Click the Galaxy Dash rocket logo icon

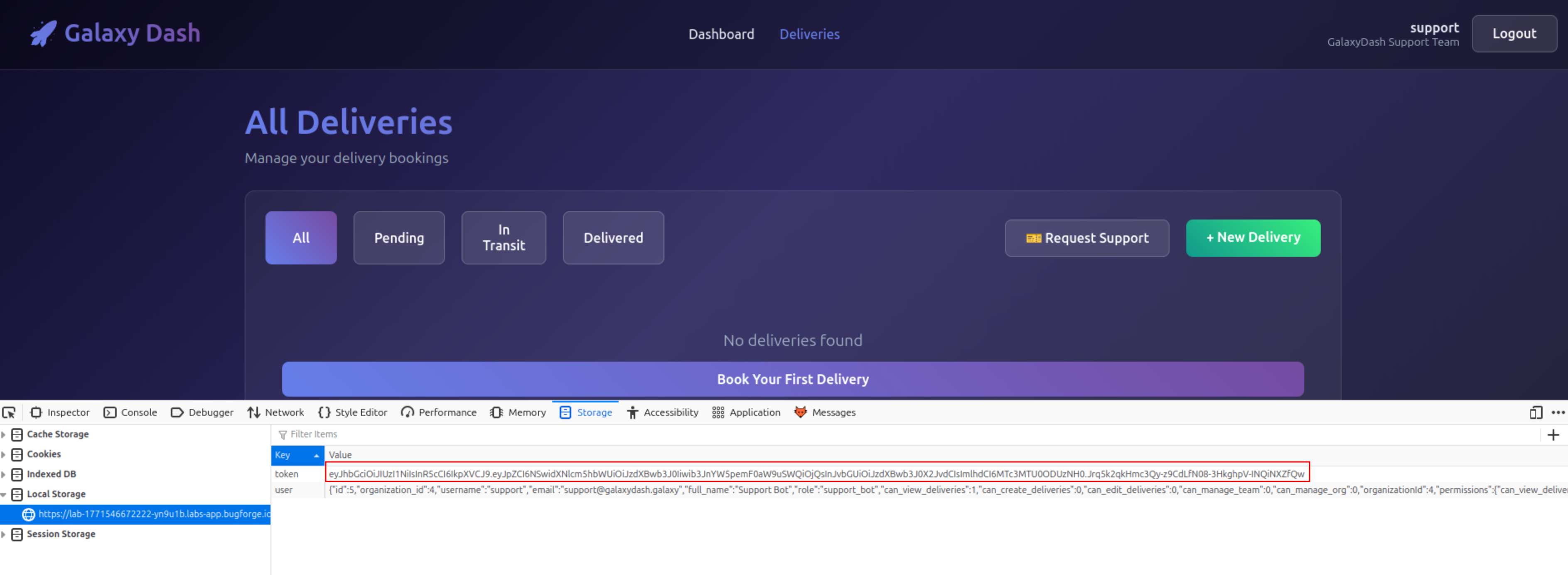coord(43,33)
